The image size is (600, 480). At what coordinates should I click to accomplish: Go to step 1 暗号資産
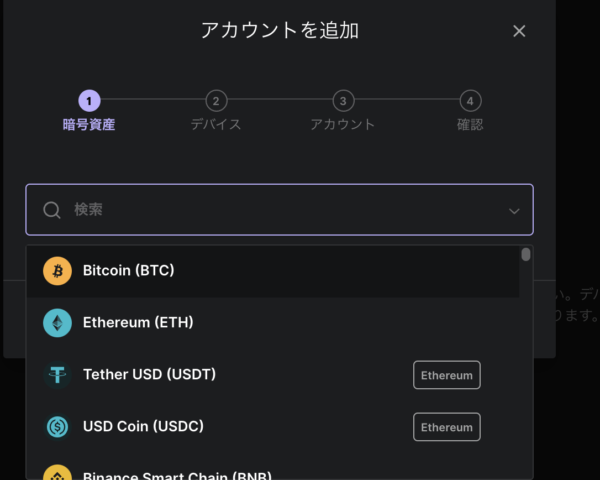pyautogui.click(x=89, y=111)
